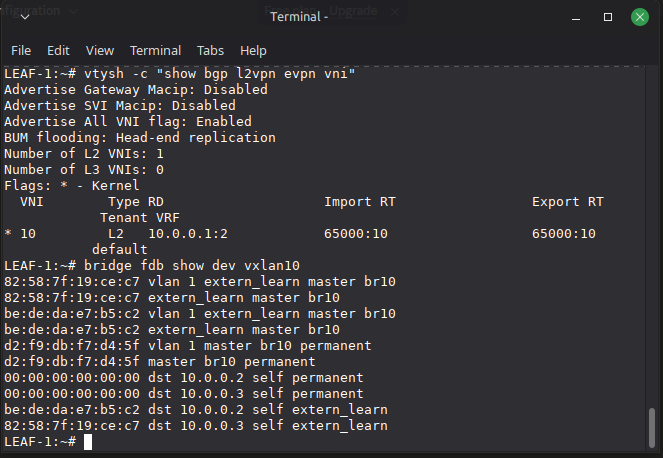The image size is (663, 458).
Task: Click '82:58:7f:19:ce:c7 dst 10.0.0.3' row
Action: tap(196, 426)
